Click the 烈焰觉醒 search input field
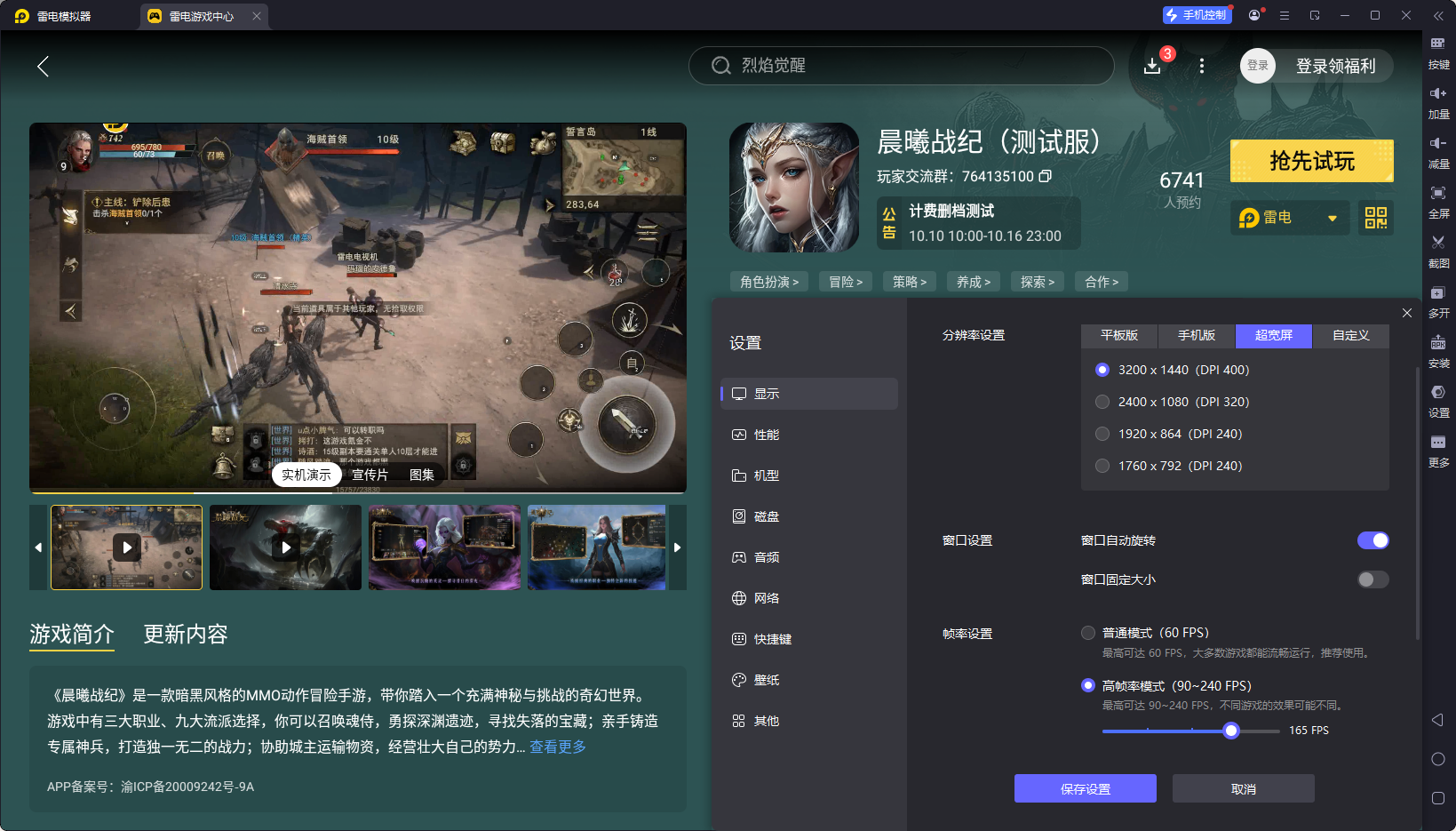The image size is (1456, 831). (900, 66)
